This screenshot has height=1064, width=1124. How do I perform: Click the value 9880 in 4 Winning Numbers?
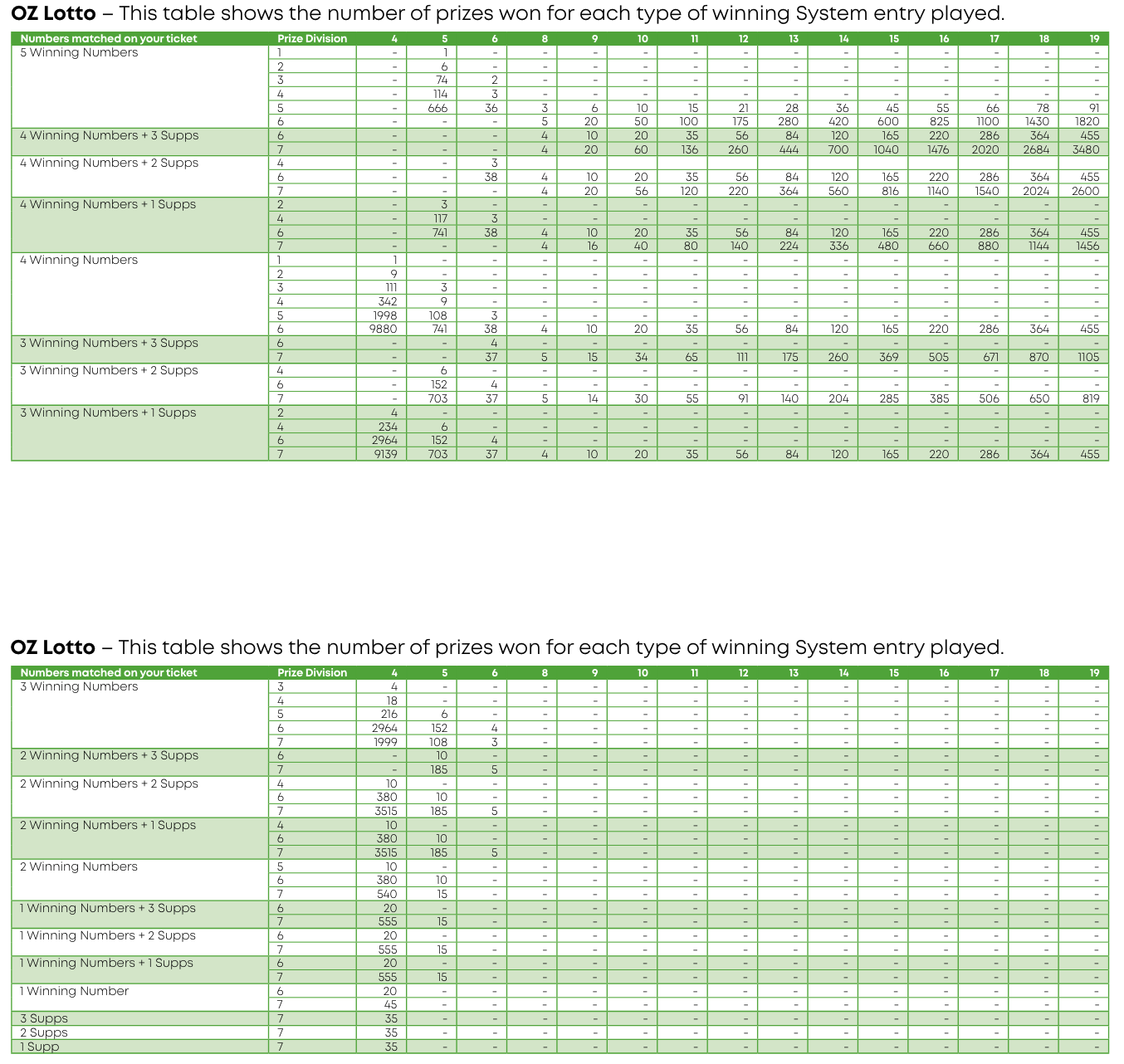(x=384, y=329)
